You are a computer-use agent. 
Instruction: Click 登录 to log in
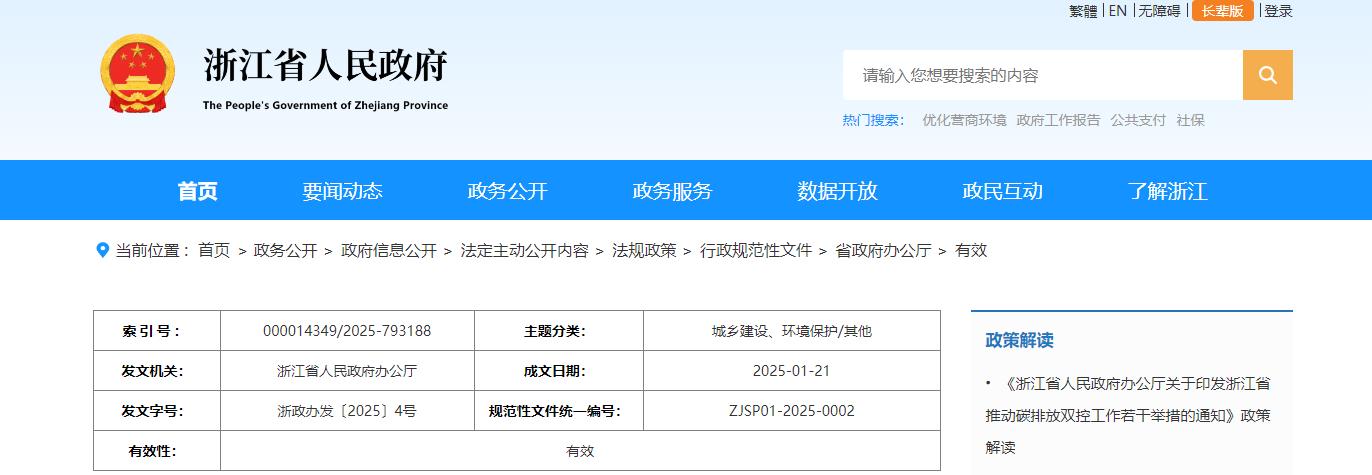tap(1278, 11)
